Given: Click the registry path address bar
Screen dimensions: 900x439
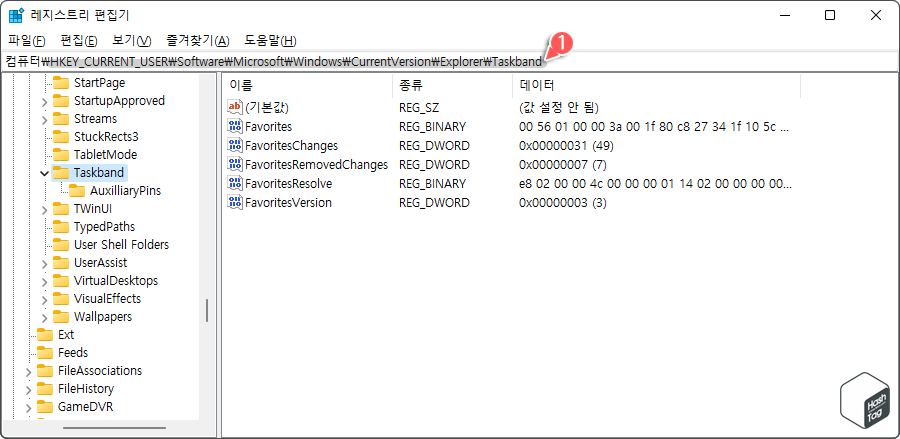Looking at the screenshot, I should [x=450, y=61].
